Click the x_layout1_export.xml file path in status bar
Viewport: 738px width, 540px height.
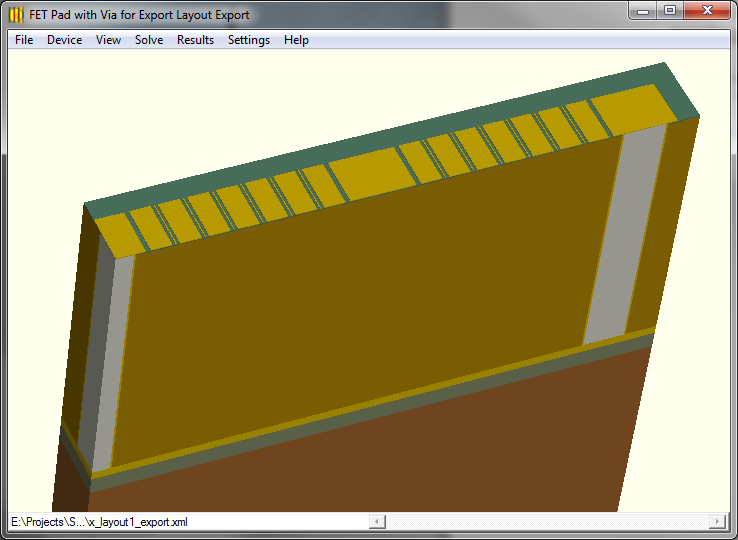click(x=99, y=522)
